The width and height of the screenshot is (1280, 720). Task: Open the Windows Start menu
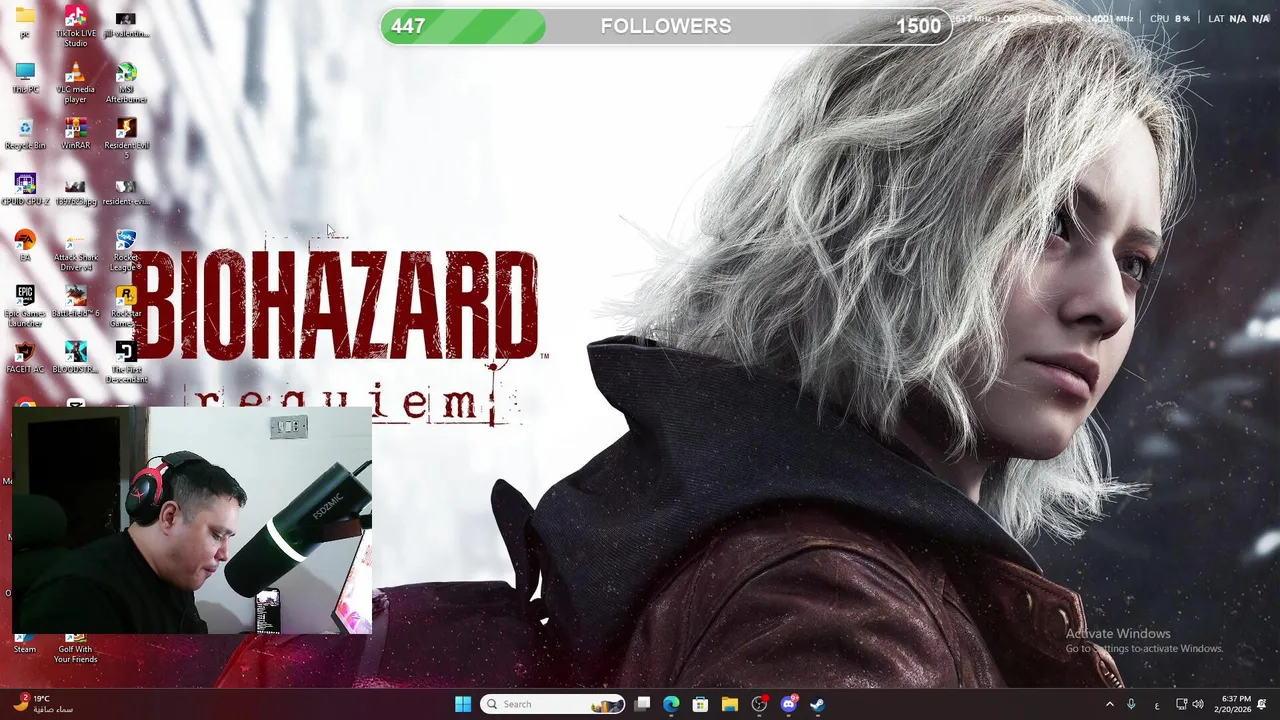point(463,704)
